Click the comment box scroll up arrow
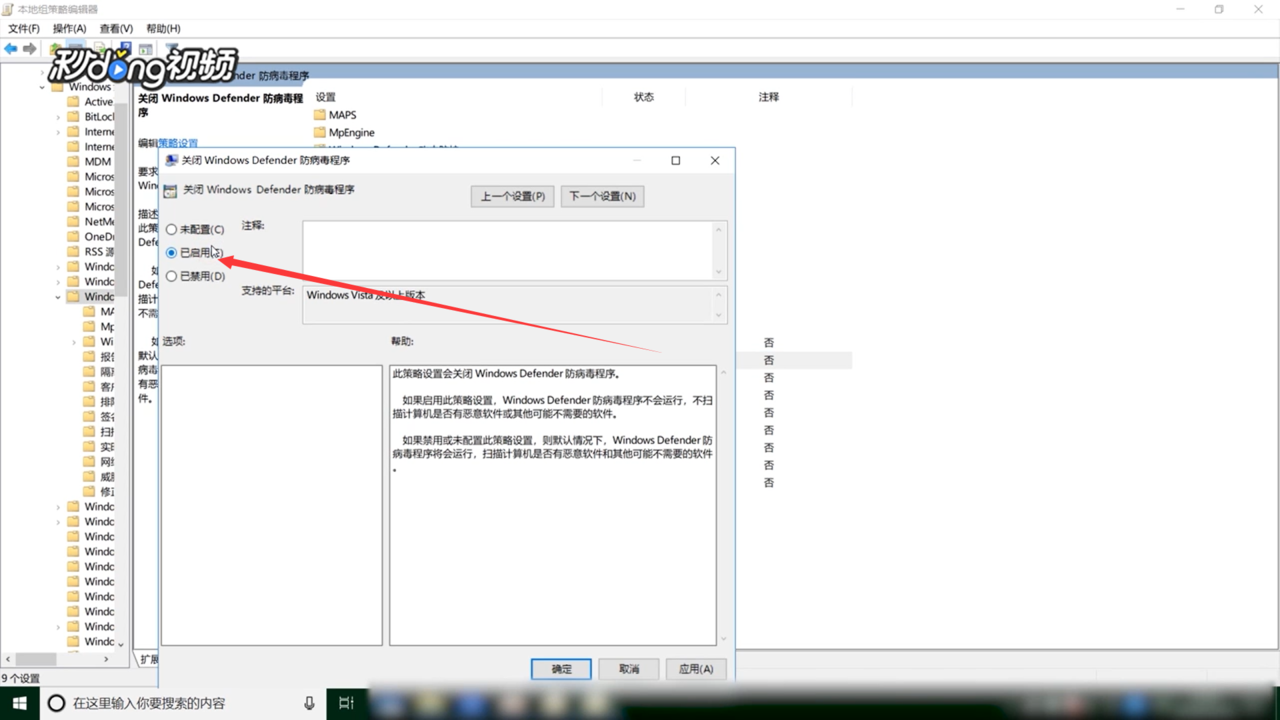 718,230
